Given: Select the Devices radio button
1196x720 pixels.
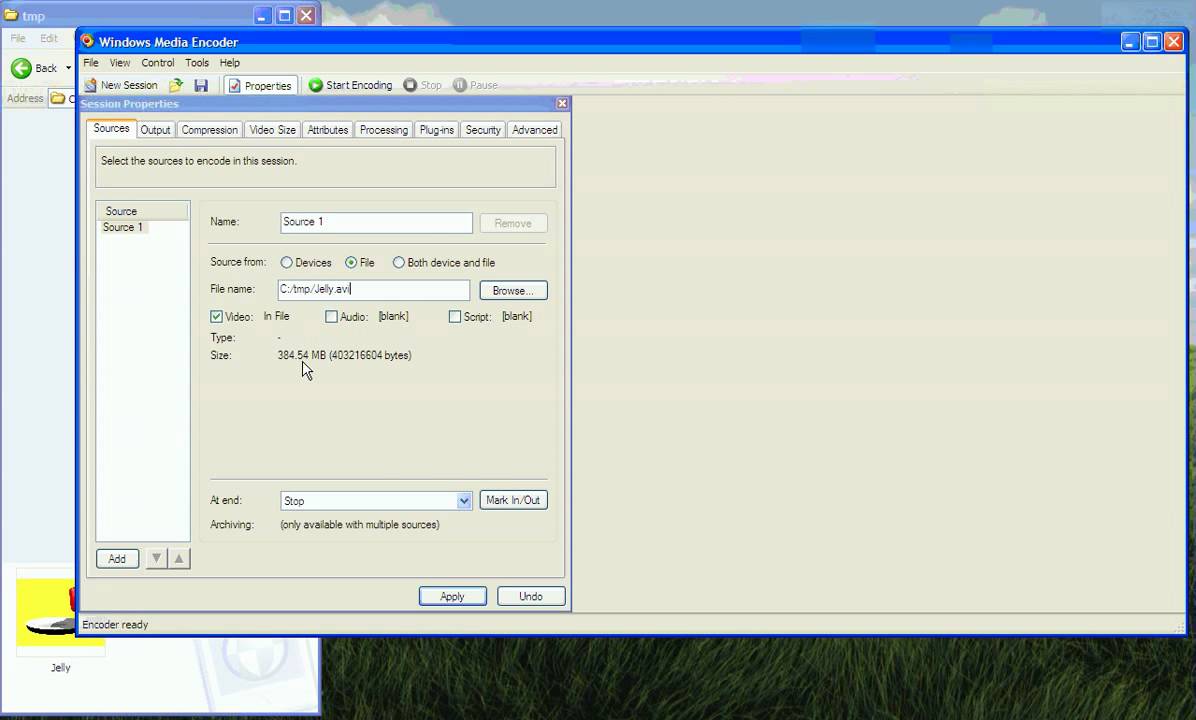Looking at the screenshot, I should [x=287, y=262].
